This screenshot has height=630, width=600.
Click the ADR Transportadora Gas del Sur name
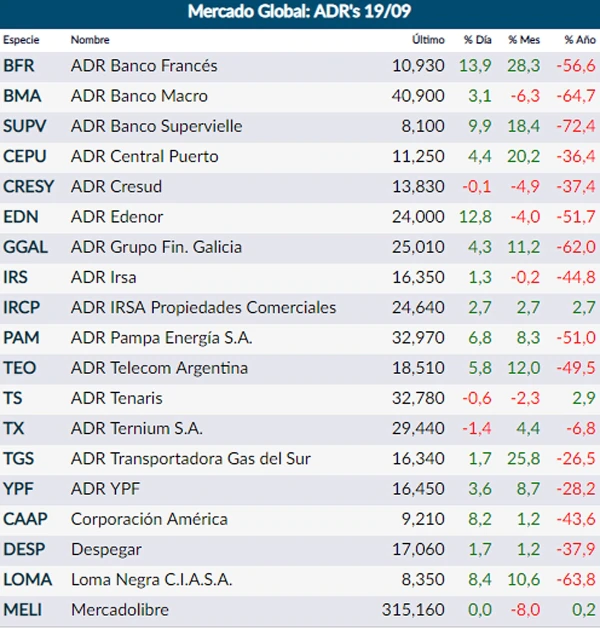click(x=190, y=458)
